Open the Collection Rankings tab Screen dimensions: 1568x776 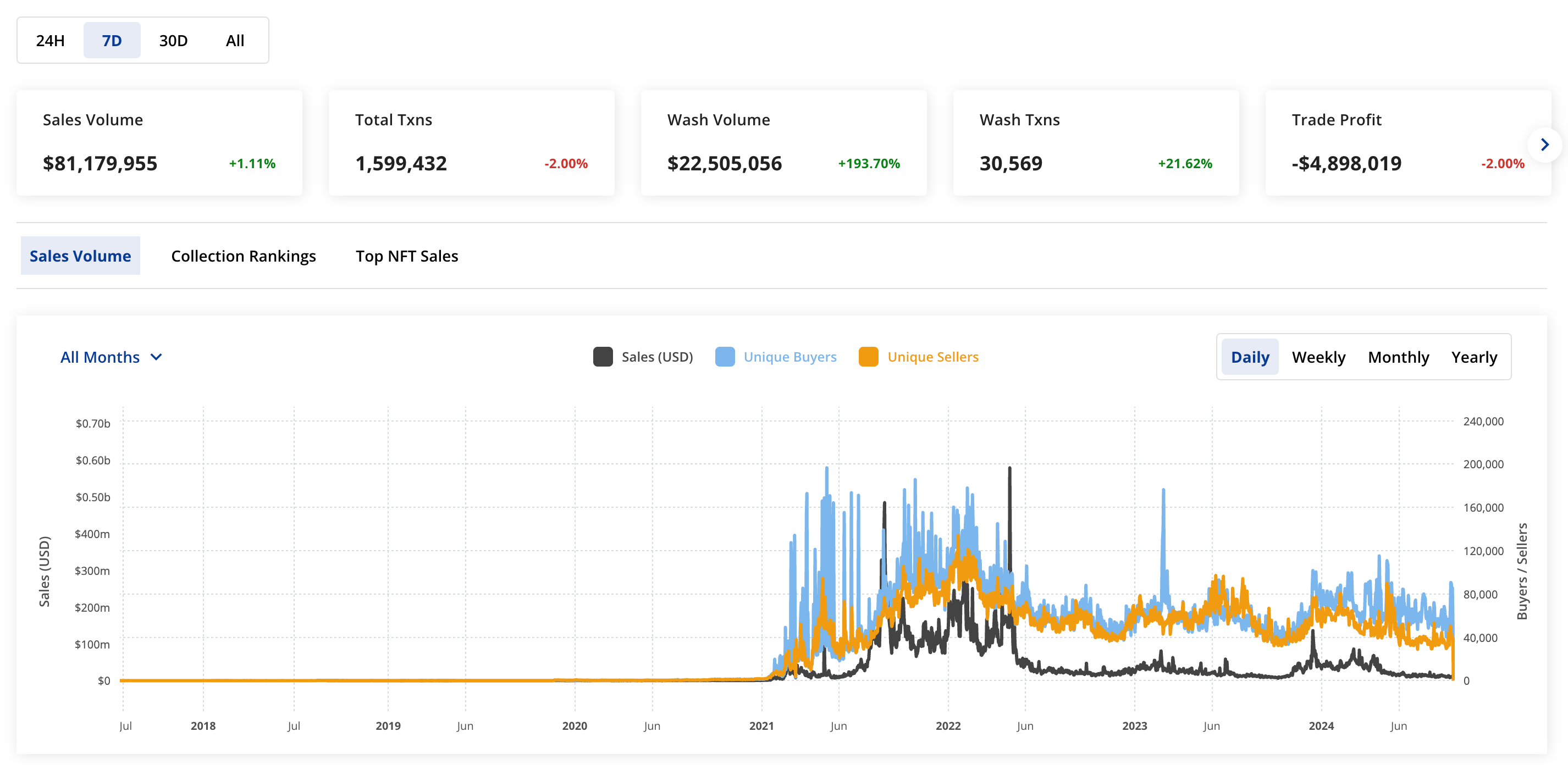point(243,256)
